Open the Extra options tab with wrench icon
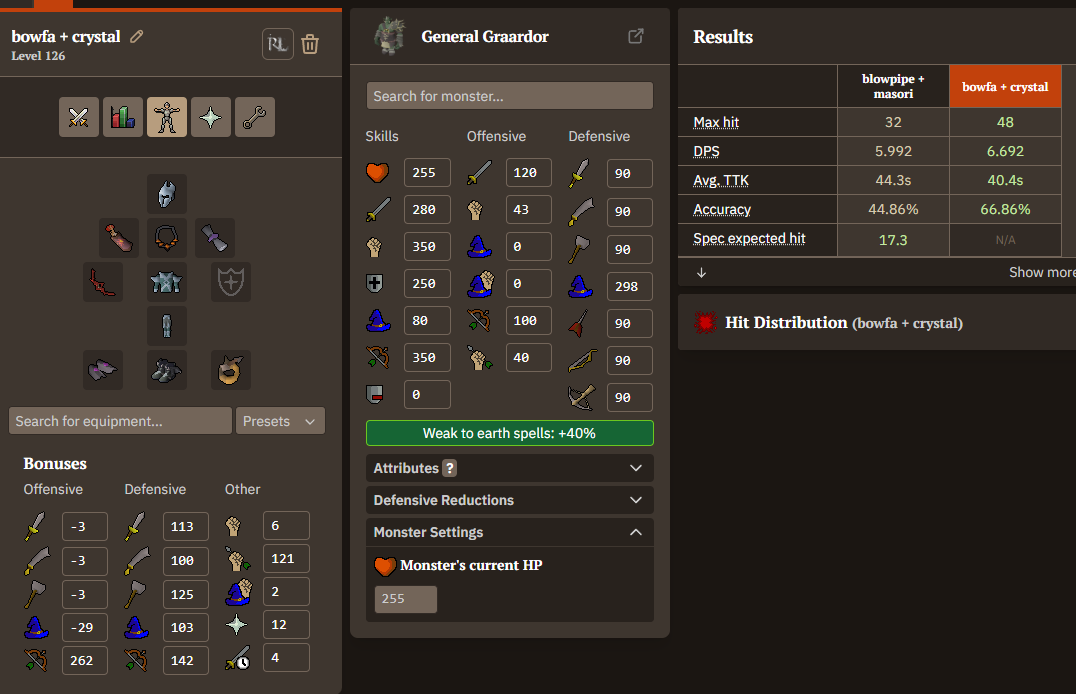The height and width of the screenshot is (694, 1076). pyautogui.click(x=255, y=117)
